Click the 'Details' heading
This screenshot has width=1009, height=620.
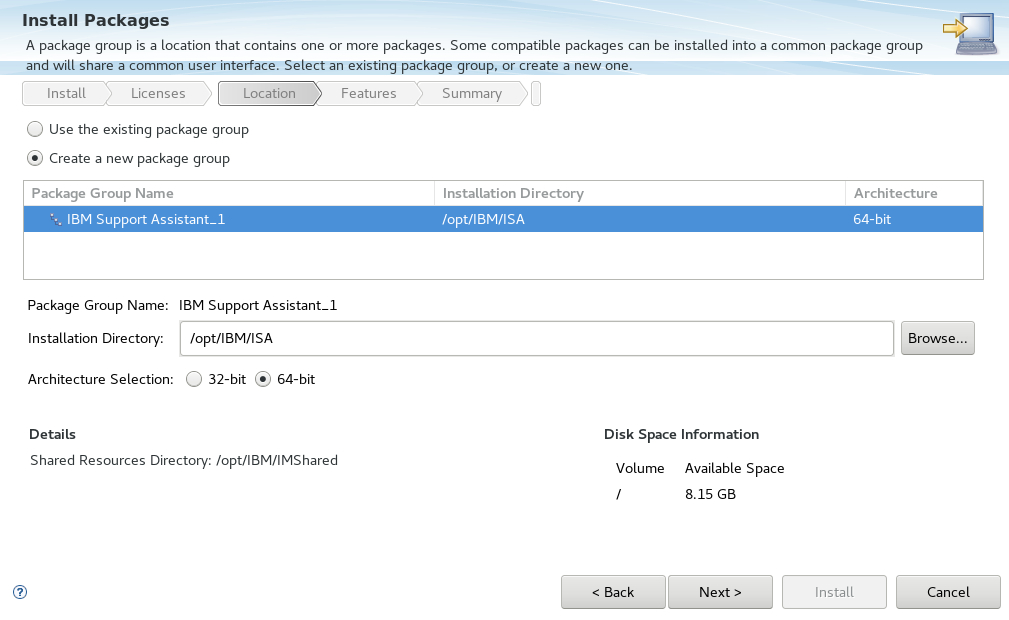(x=52, y=434)
